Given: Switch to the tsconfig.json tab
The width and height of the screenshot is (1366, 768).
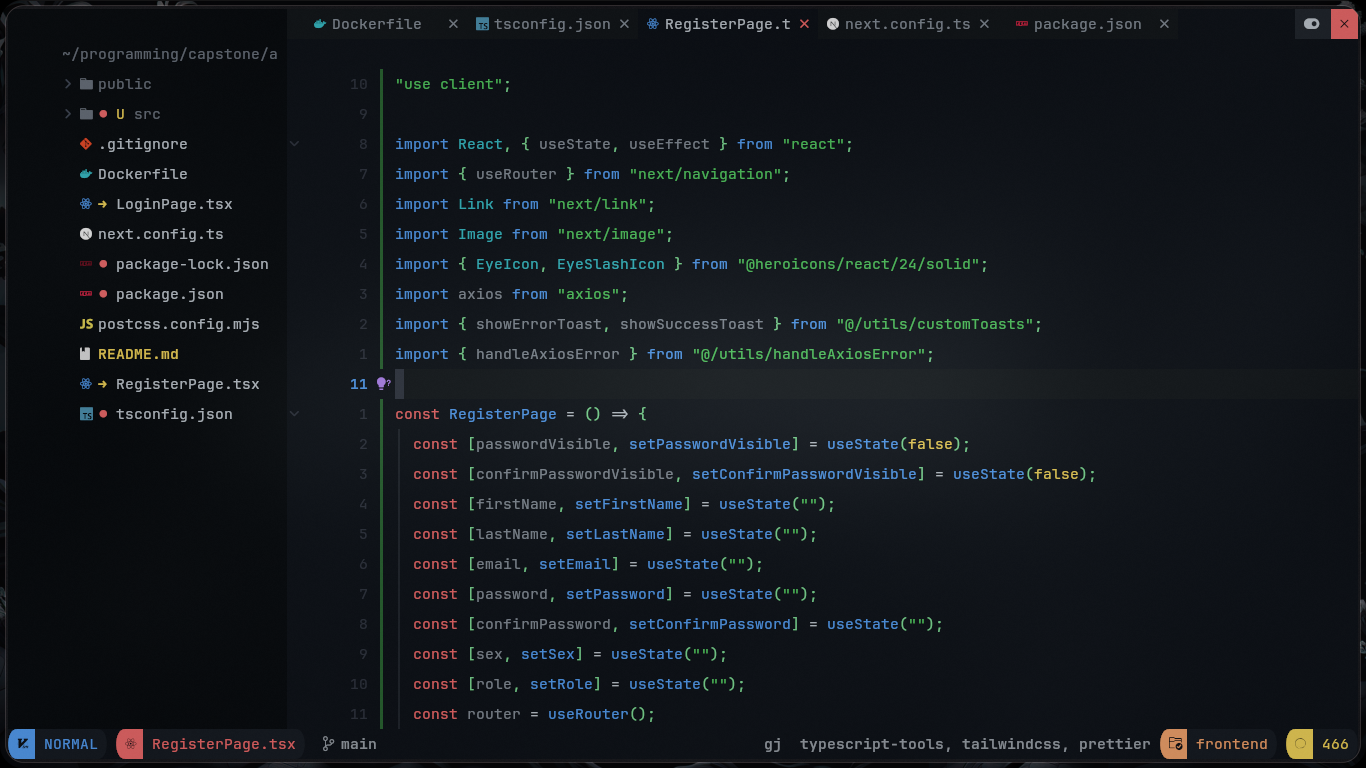Looking at the screenshot, I should click(x=552, y=24).
